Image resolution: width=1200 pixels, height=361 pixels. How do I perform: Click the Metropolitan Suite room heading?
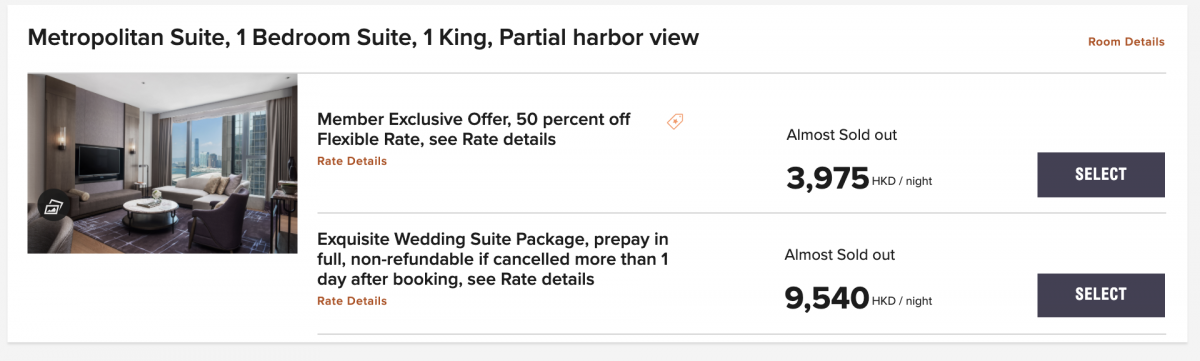click(363, 38)
